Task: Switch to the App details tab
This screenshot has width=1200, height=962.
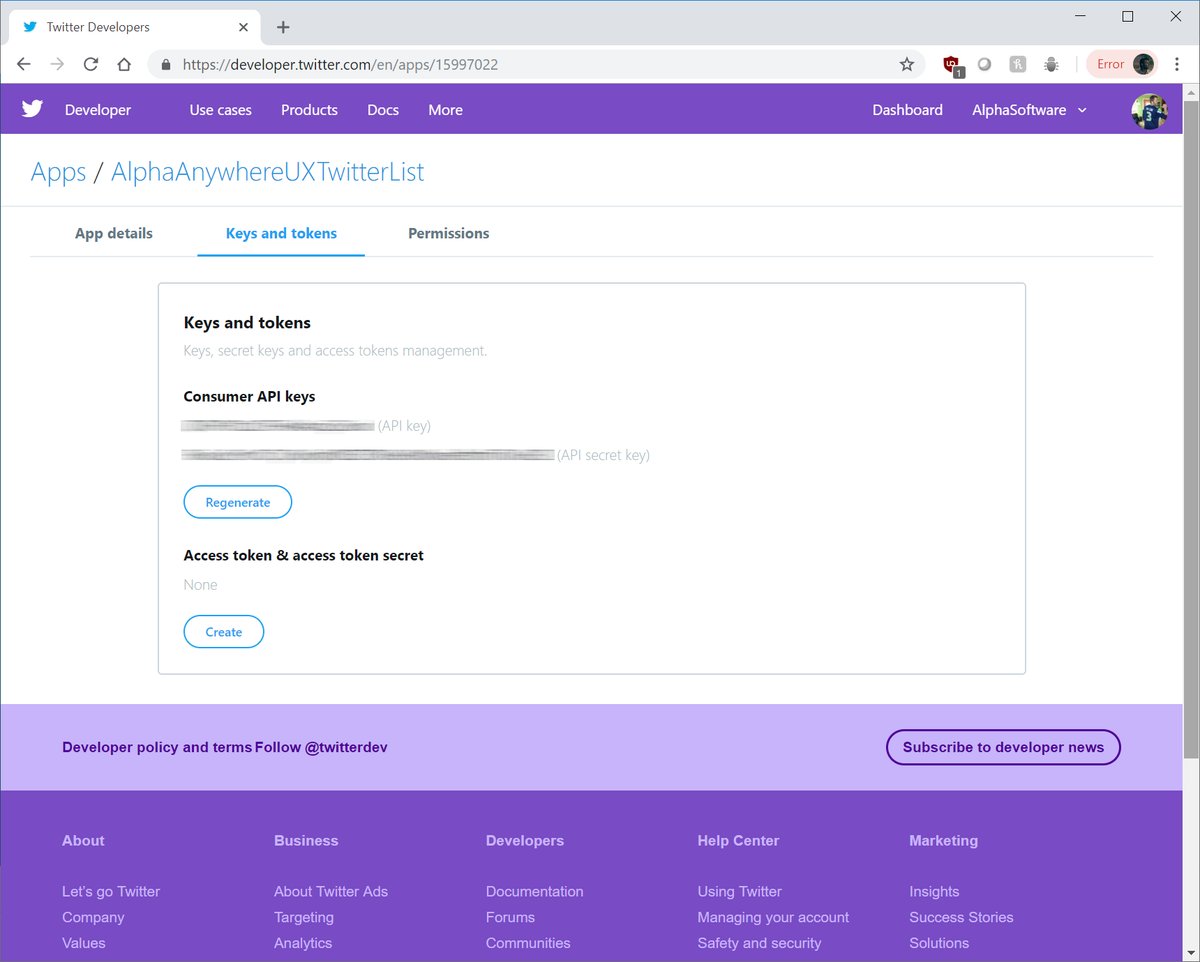Action: tap(113, 233)
